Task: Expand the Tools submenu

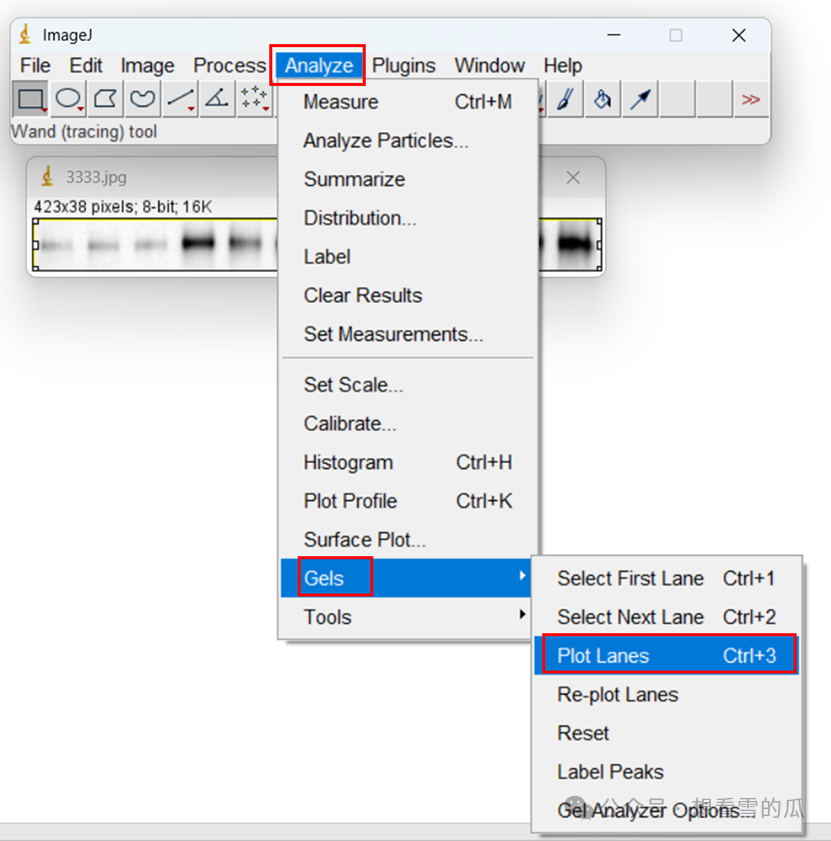Action: pos(406,617)
